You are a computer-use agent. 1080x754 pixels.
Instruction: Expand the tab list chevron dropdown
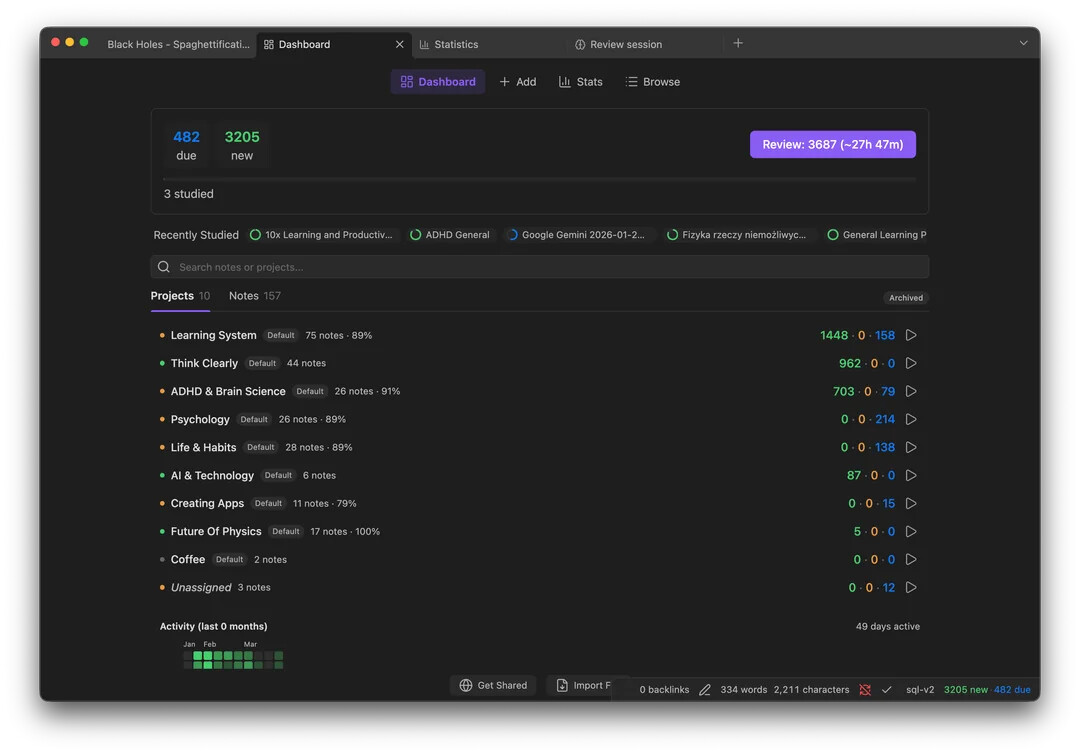click(x=1023, y=43)
